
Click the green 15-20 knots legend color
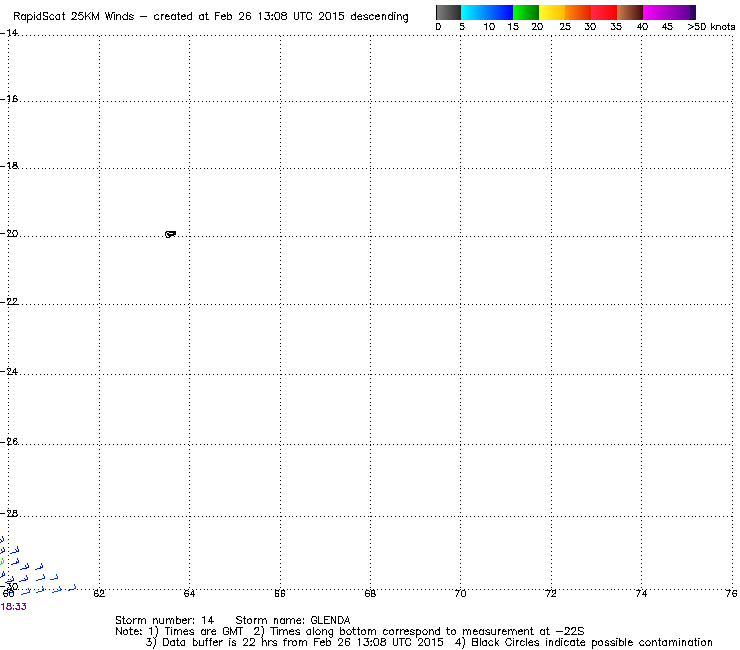(x=526, y=12)
